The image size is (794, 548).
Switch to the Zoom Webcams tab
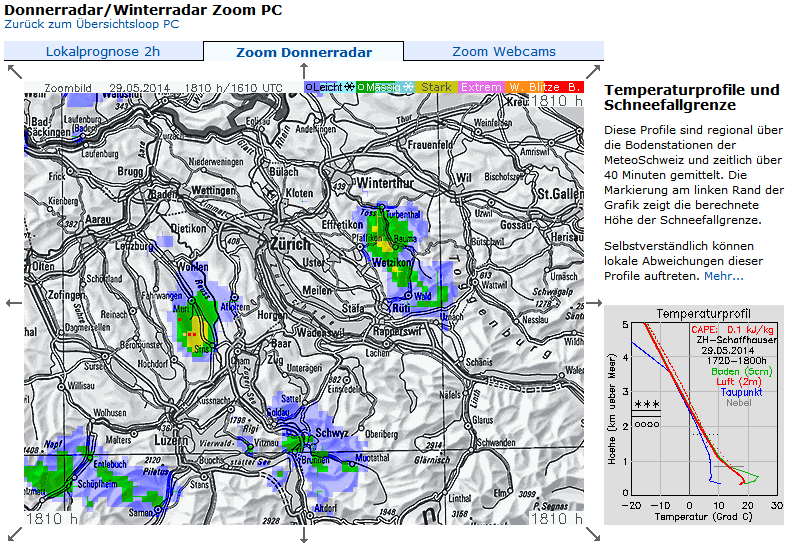504,51
